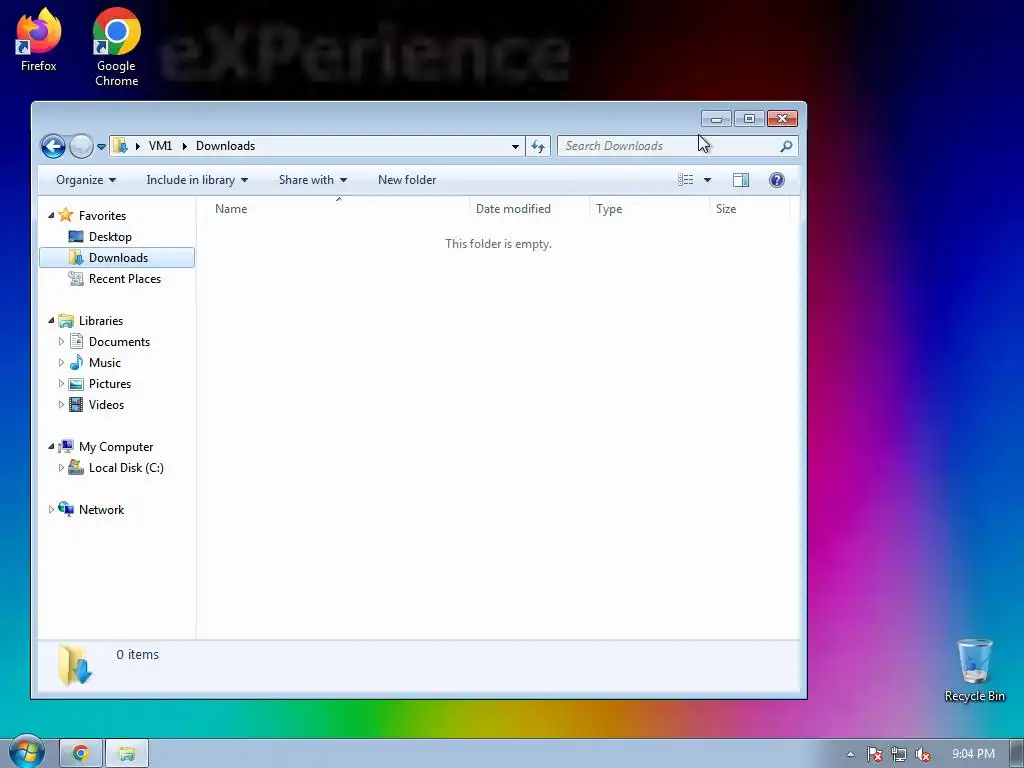1024x768 pixels.
Task: Select Favorites in navigation pane
Action: (x=102, y=216)
